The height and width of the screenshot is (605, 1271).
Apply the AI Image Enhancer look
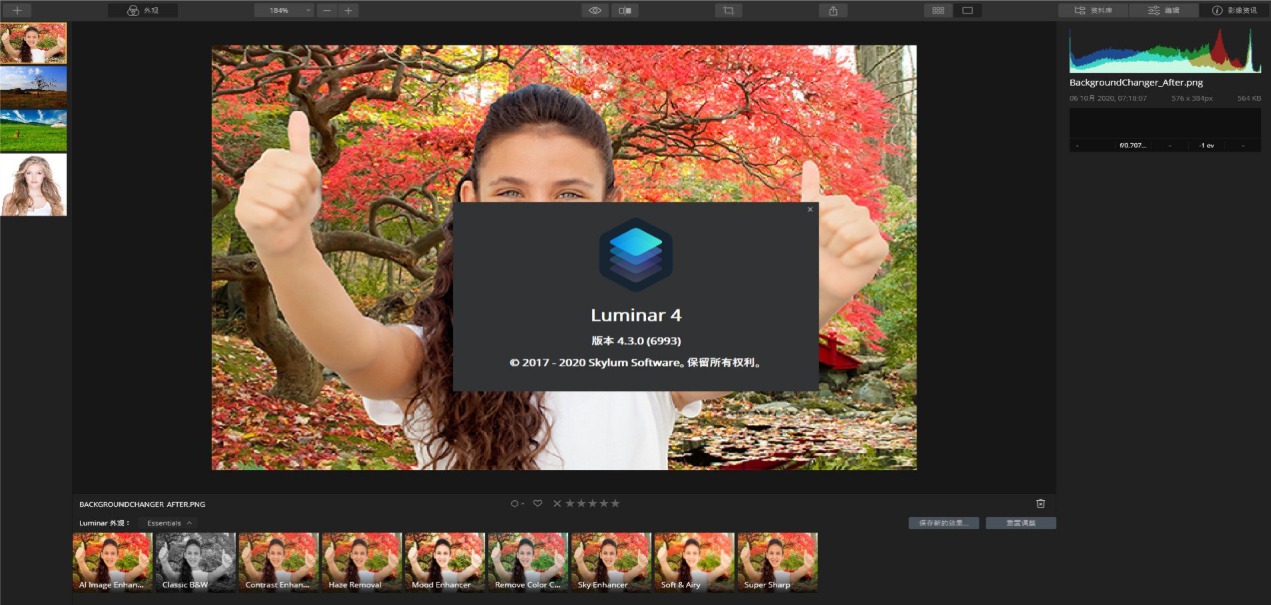coord(112,562)
